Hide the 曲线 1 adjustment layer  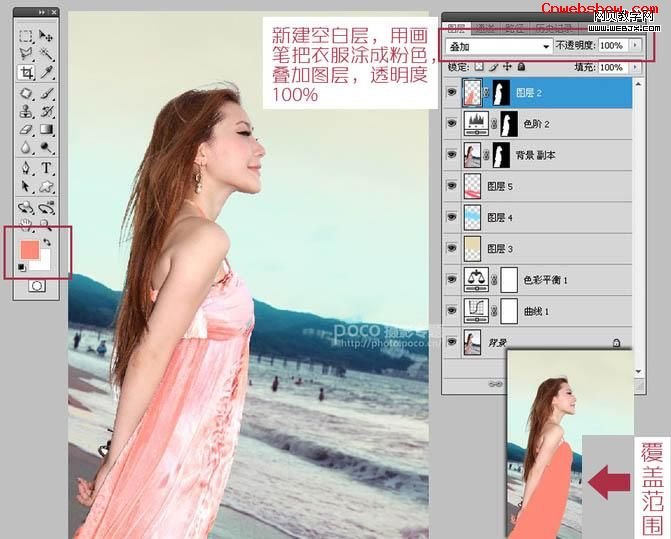(x=451, y=311)
